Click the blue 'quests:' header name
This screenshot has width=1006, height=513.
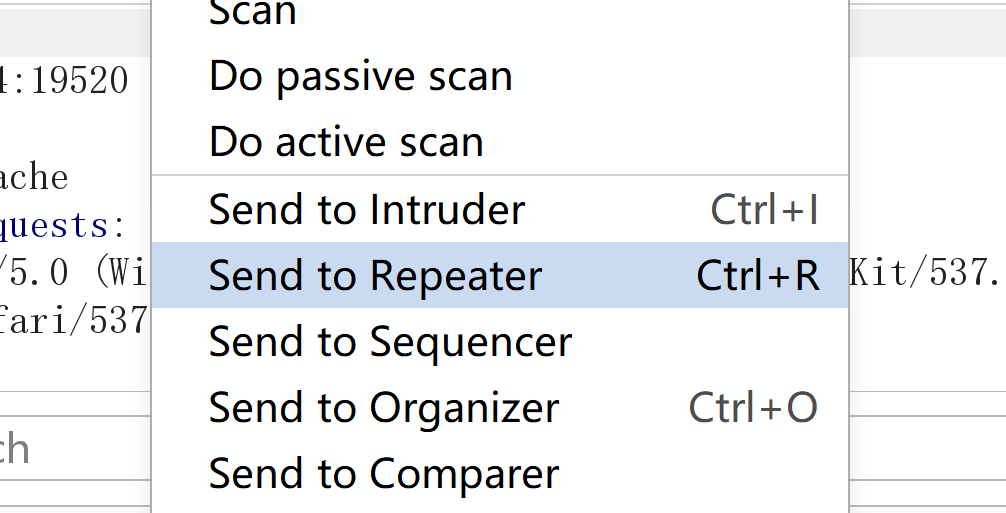pyautogui.click(x=62, y=225)
